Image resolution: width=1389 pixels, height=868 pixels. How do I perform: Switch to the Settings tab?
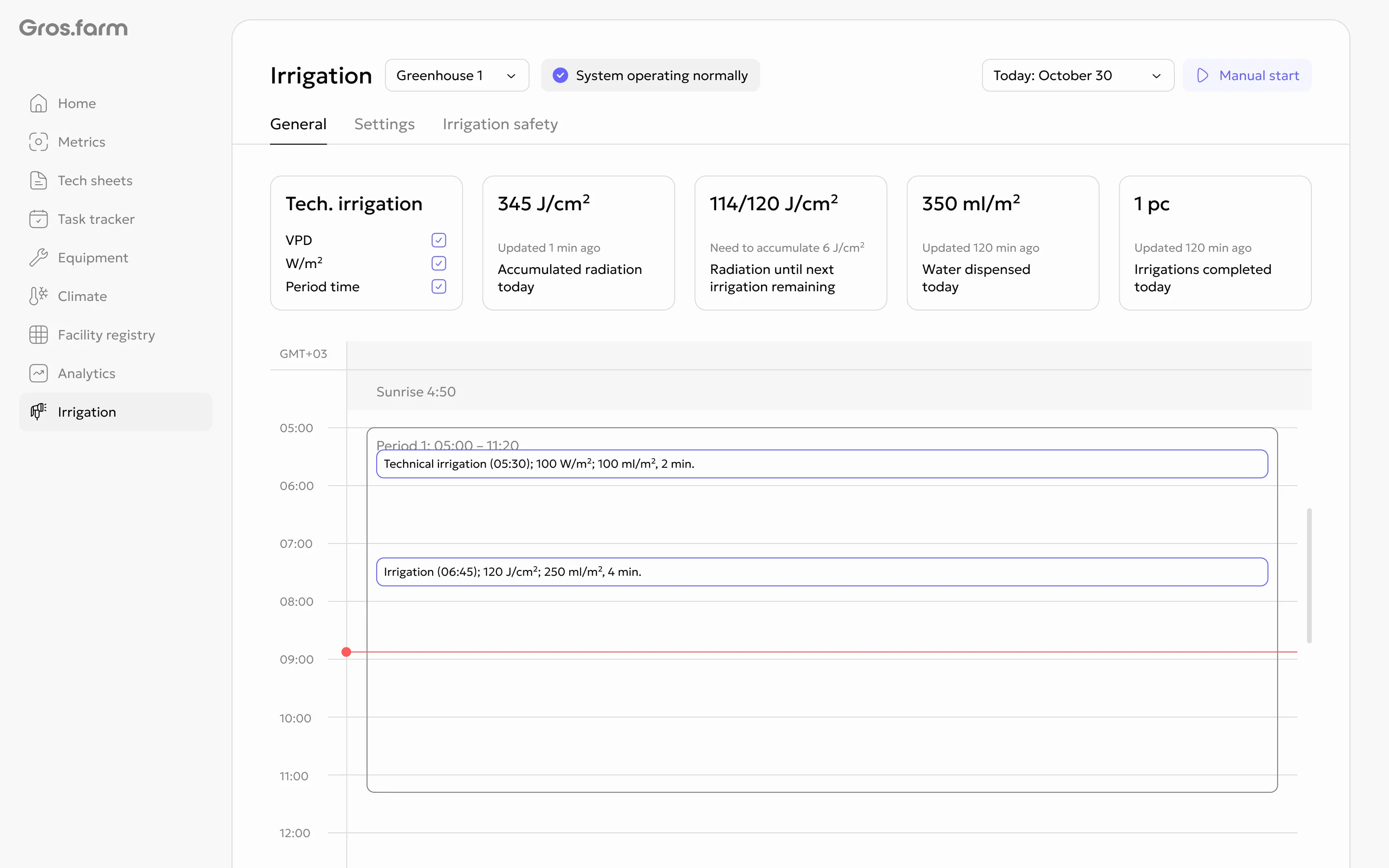coord(384,124)
